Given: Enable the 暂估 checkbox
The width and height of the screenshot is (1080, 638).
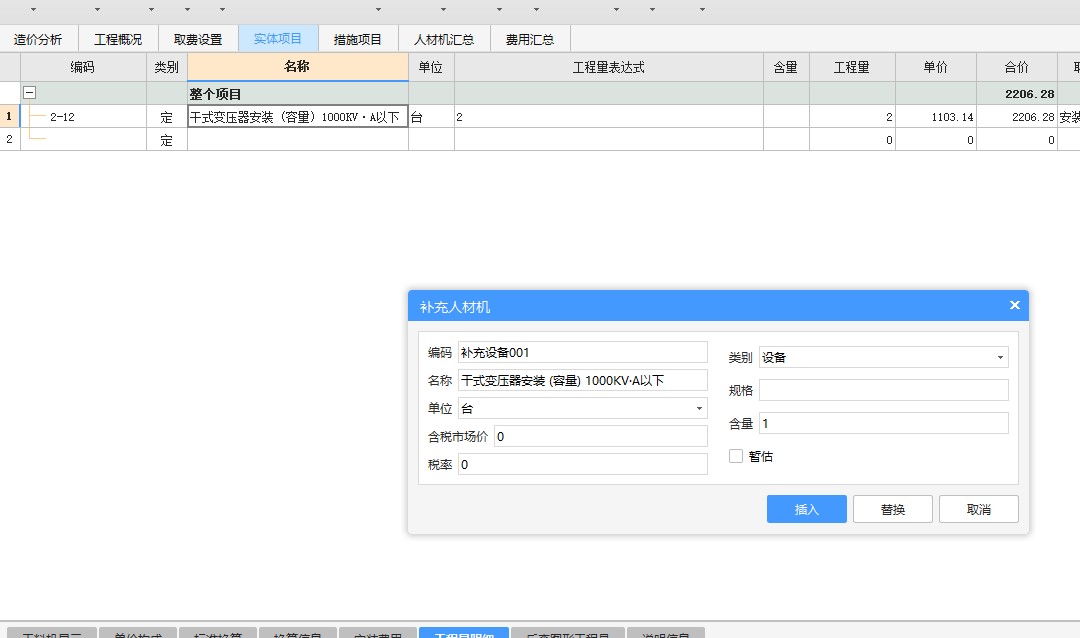Looking at the screenshot, I should (x=736, y=456).
